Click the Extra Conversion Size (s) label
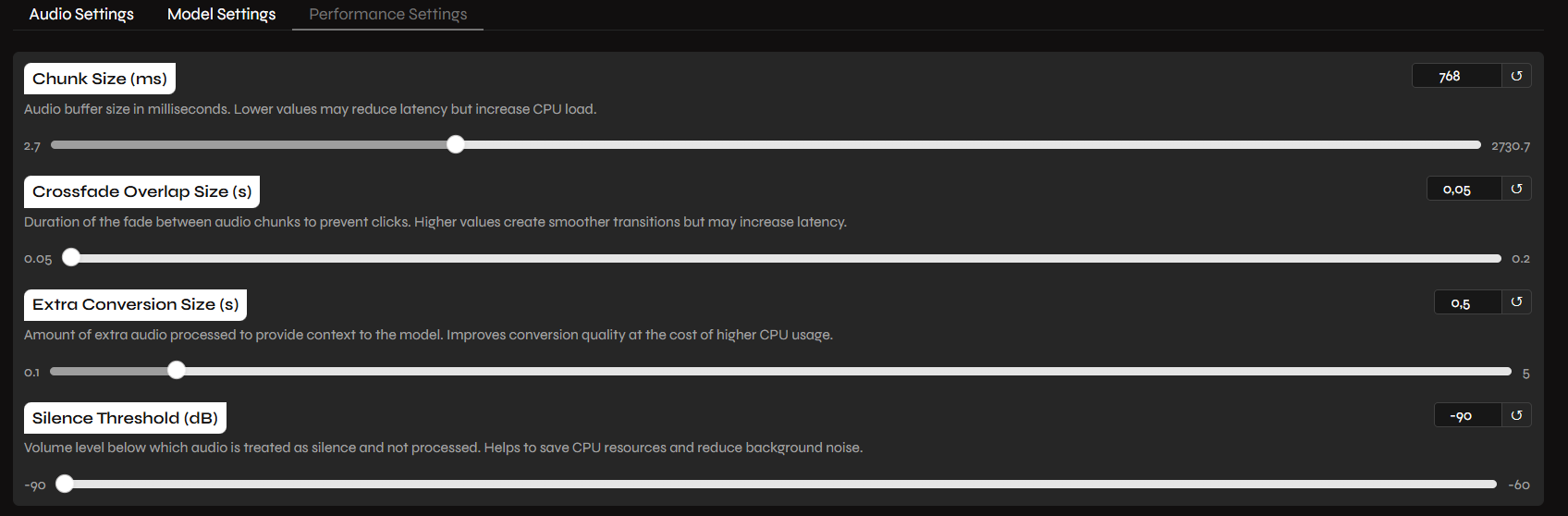Viewport: 1568px width, 516px height. pyautogui.click(x=135, y=304)
